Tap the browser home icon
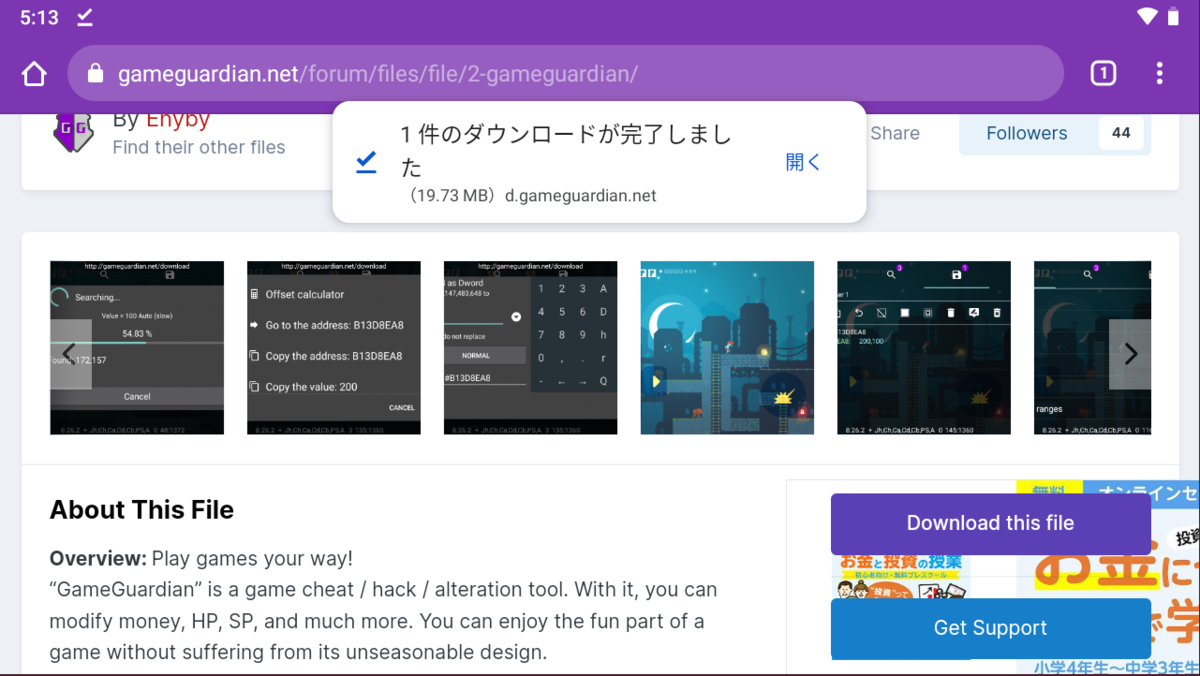Screen dimensions: 1200x676 [x=34, y=73]
